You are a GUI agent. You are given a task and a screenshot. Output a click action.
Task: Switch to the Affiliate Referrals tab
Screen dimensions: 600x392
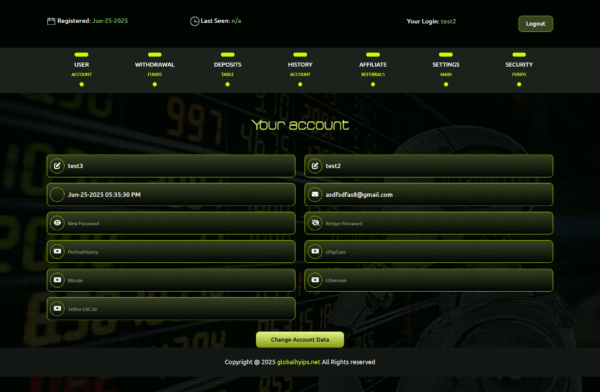pyautogui.click(x=373, y=69)
